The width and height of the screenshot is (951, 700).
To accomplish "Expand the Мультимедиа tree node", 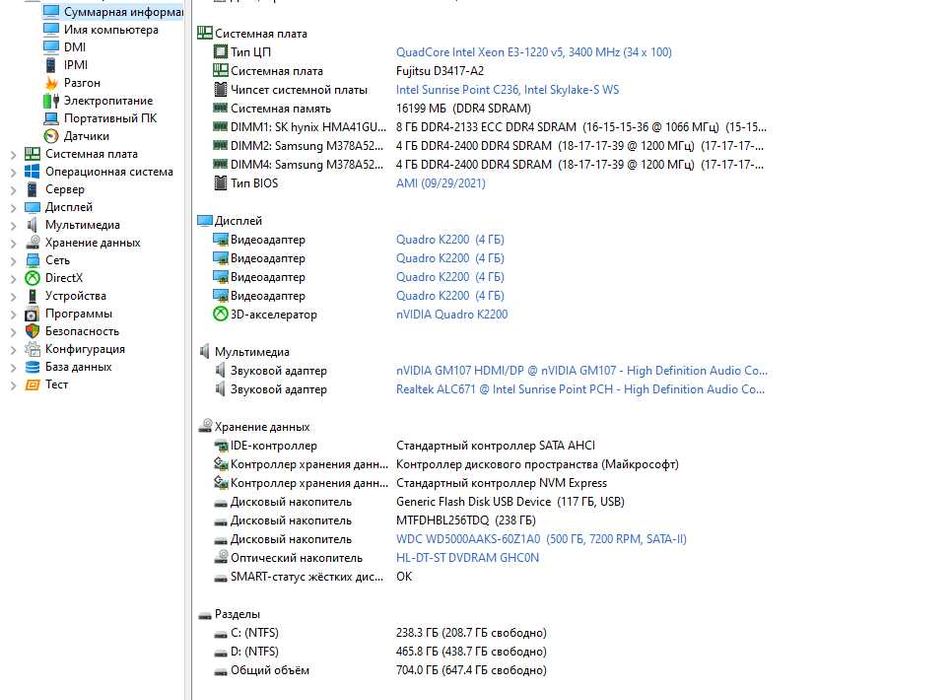I will coord(13,226).
